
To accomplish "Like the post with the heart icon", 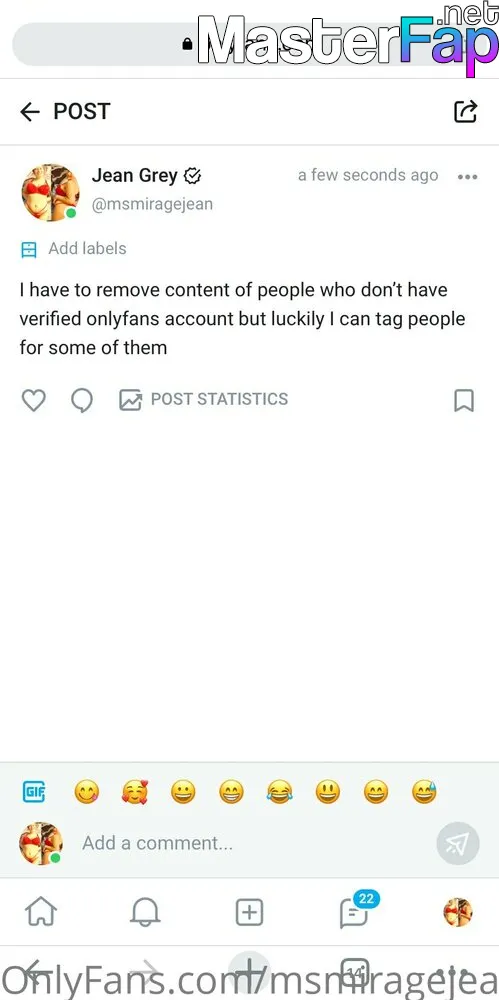I will (33, 401).
